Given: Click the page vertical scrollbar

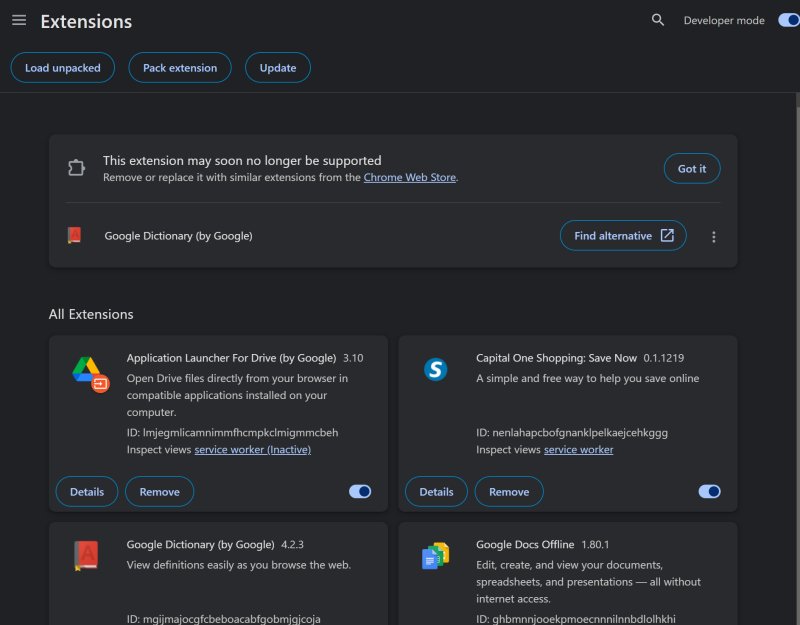Looking at the screenshot, I should pyautogui.click(x=796, y=300).
